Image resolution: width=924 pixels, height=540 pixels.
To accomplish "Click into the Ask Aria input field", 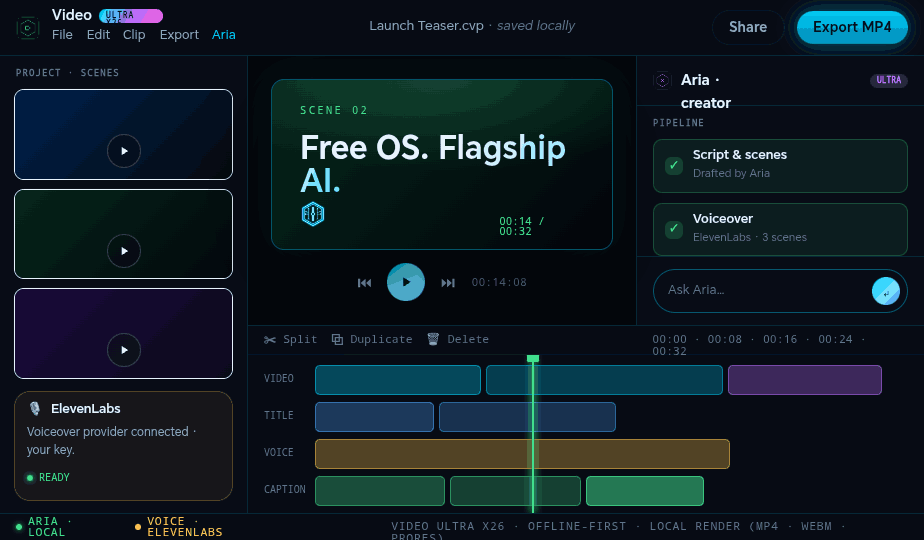I will (761, 291).
